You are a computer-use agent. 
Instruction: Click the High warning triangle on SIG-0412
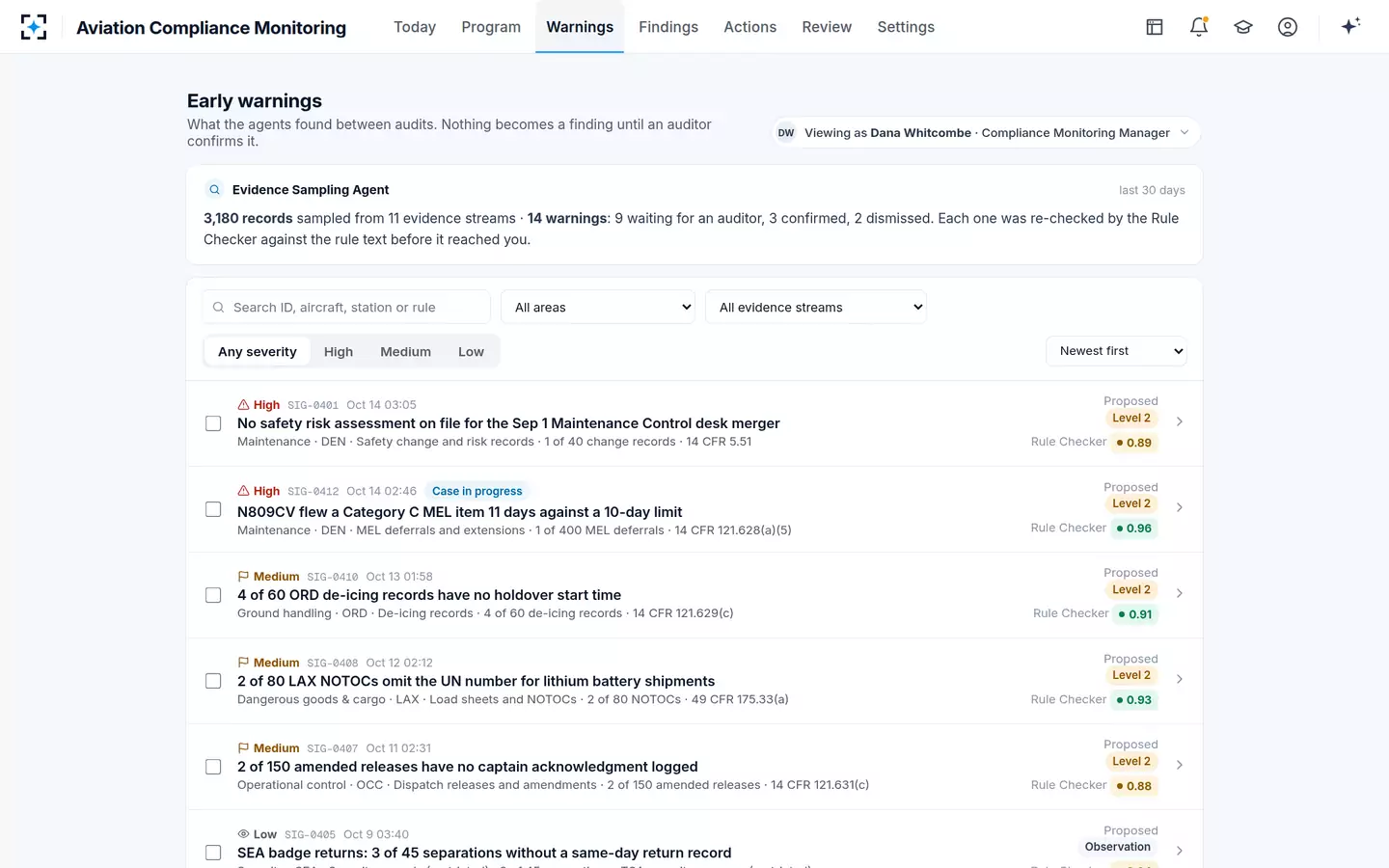[x=243, y=491]
